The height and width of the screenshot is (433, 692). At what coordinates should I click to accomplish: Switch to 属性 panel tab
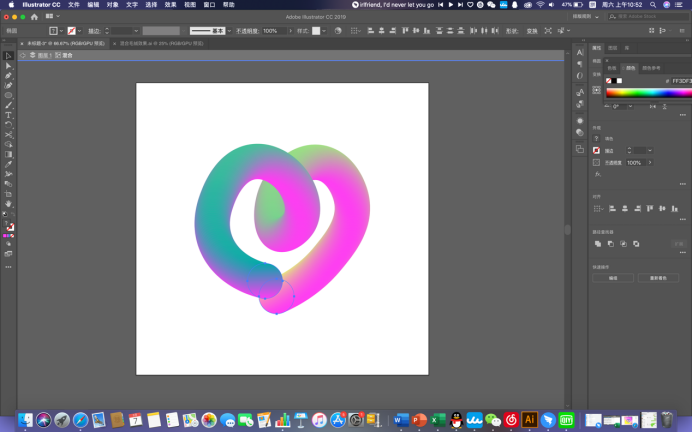(x=597, y=48)
